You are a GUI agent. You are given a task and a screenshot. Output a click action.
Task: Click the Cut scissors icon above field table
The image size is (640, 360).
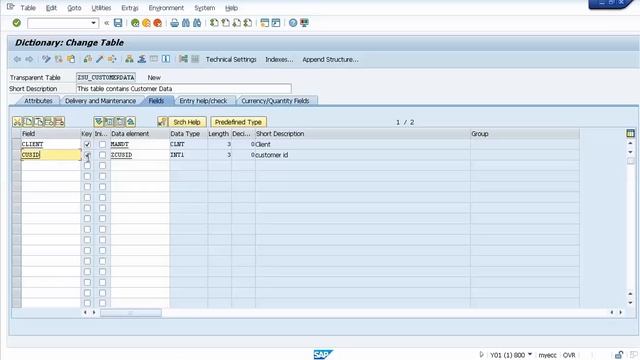tap(17, 122)
